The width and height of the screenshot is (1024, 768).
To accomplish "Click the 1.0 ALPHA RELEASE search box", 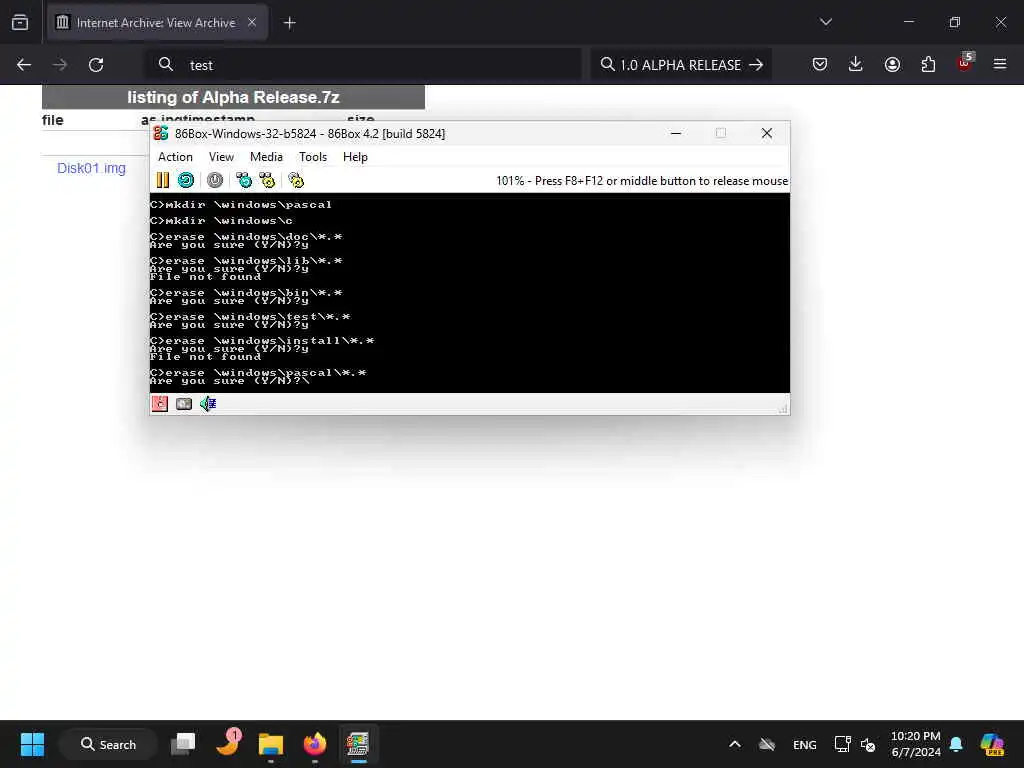I will [681, 65].
